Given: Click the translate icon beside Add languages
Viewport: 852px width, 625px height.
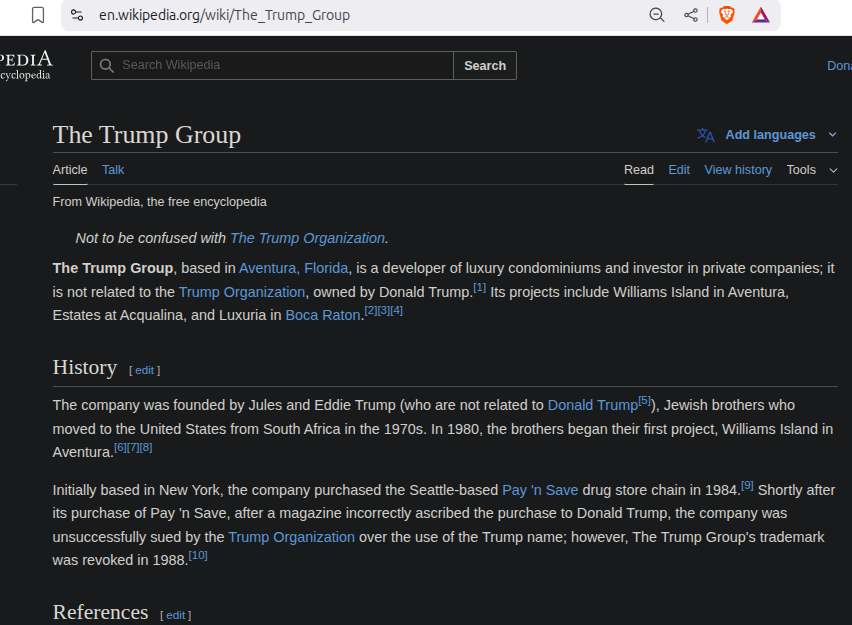Looking at the screenshot, I should coord(705,135).
